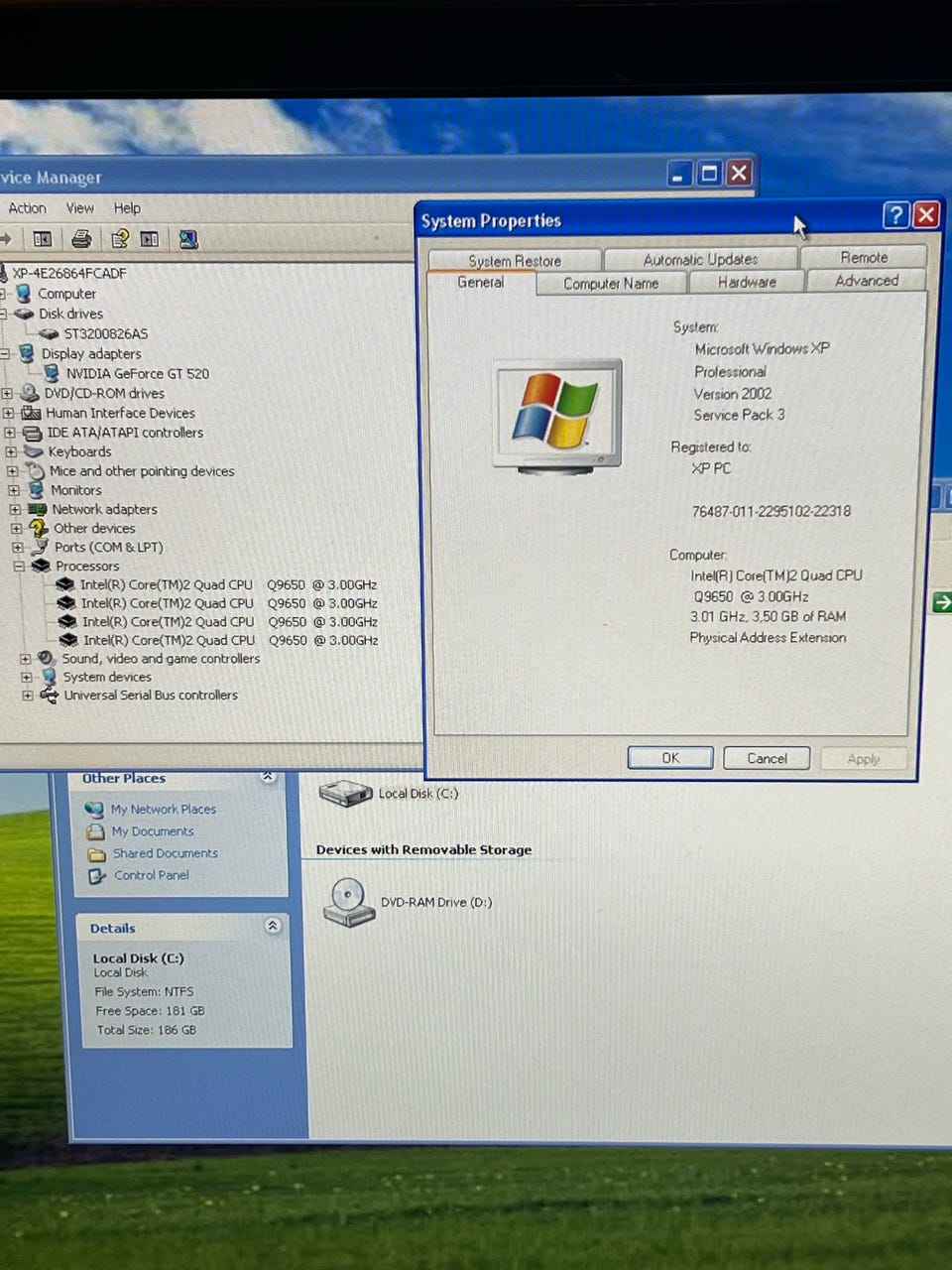Open the Shared Documents link
Screen dimensions: 952x1270
pos(165,853)
